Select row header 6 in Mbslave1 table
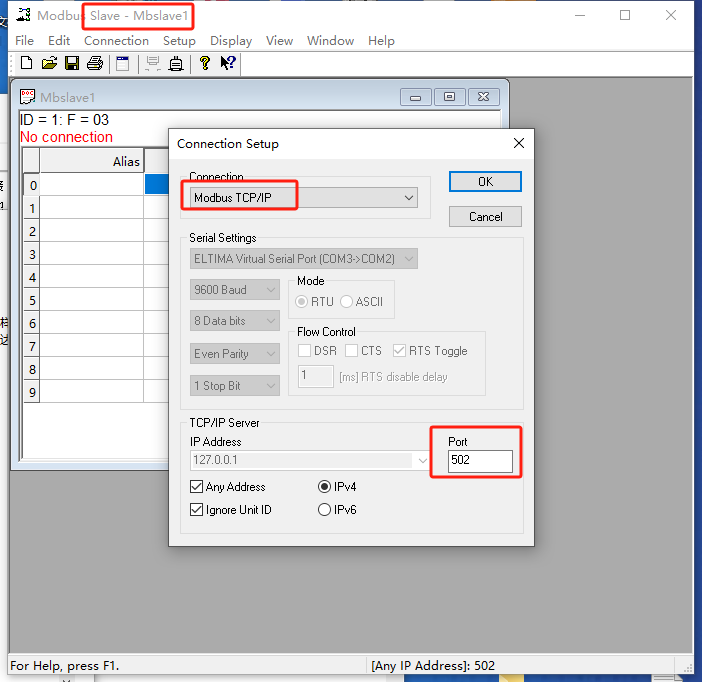This screenshot has height=682, width=702. coord(32,323)
